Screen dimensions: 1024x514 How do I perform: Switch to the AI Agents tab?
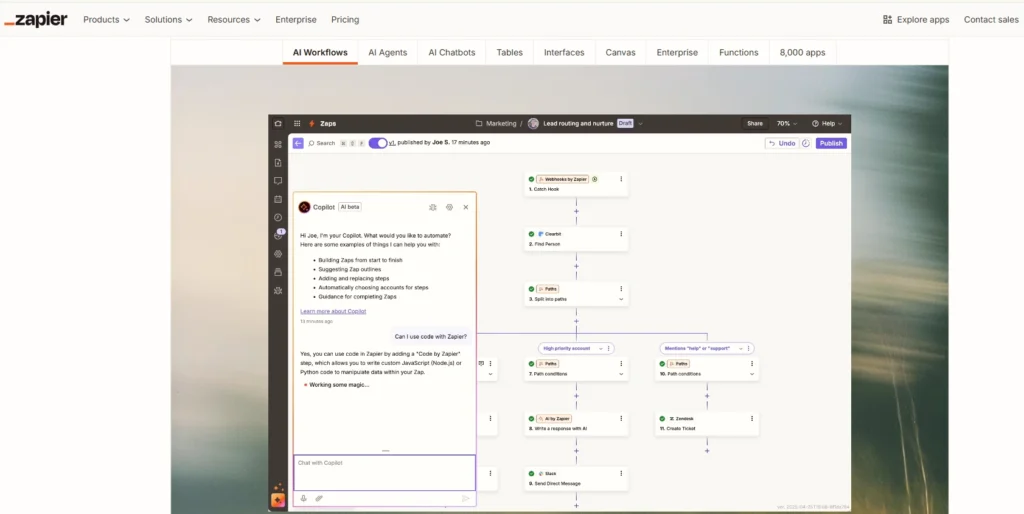[388, 52]
